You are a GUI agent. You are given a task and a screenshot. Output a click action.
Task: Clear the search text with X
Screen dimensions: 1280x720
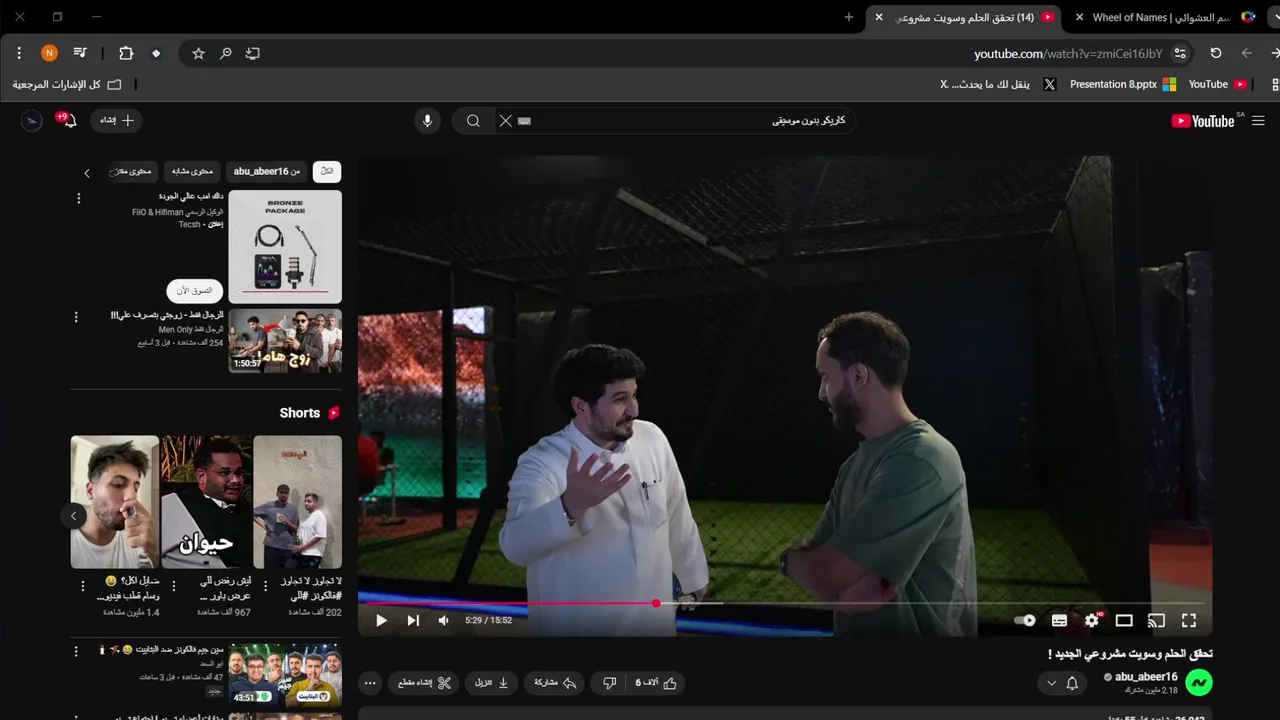click(505, 121)
